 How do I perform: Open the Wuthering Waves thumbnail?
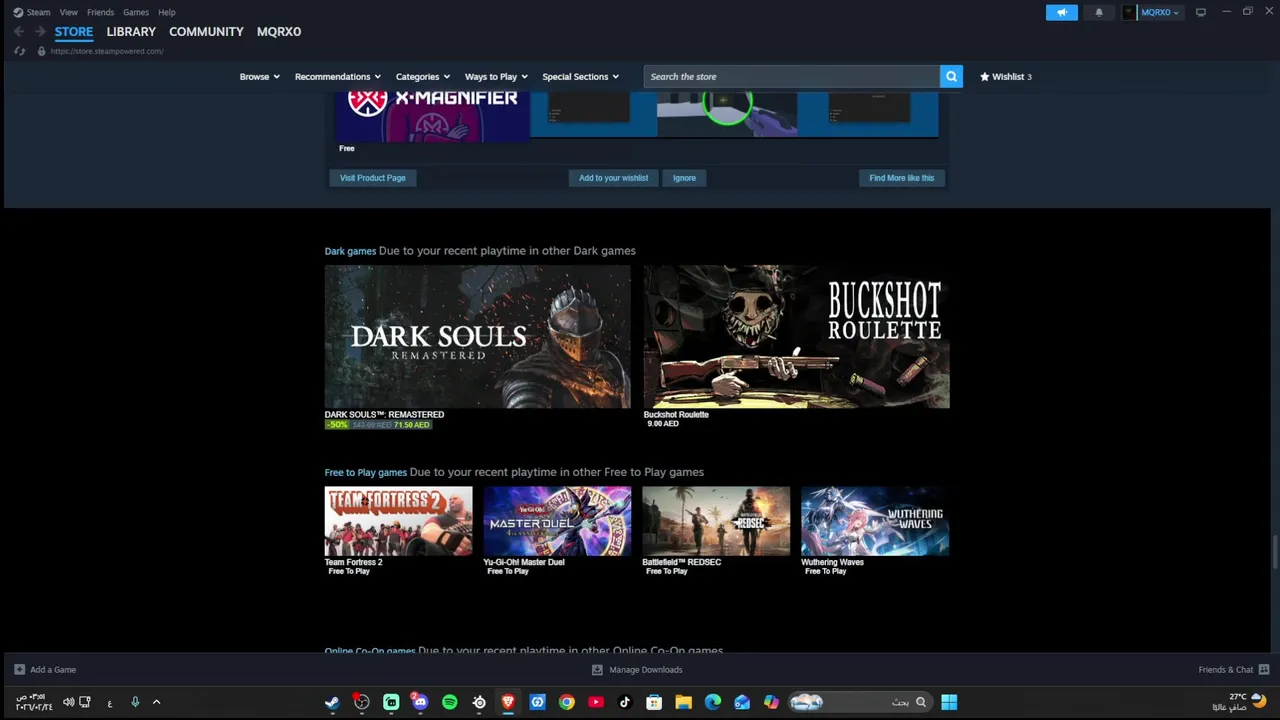pos(875,521)
